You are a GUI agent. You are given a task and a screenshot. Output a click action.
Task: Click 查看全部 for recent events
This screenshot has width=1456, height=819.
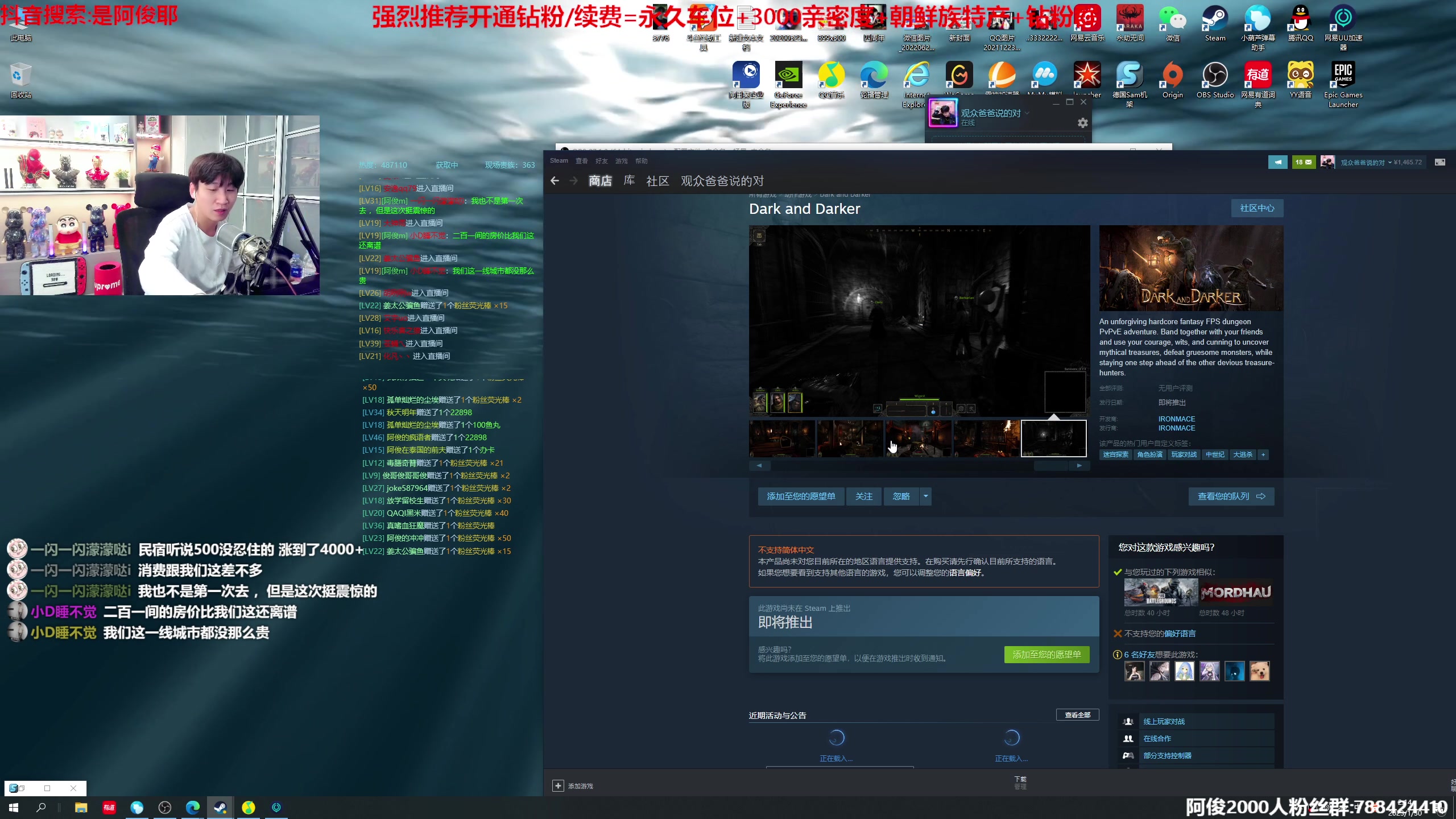pyautogui.click(x=1078, y=715)
